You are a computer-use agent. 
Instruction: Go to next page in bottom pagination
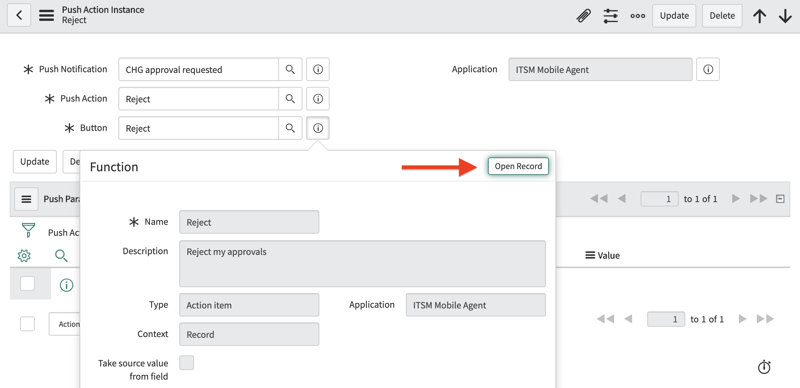(742, 319)
